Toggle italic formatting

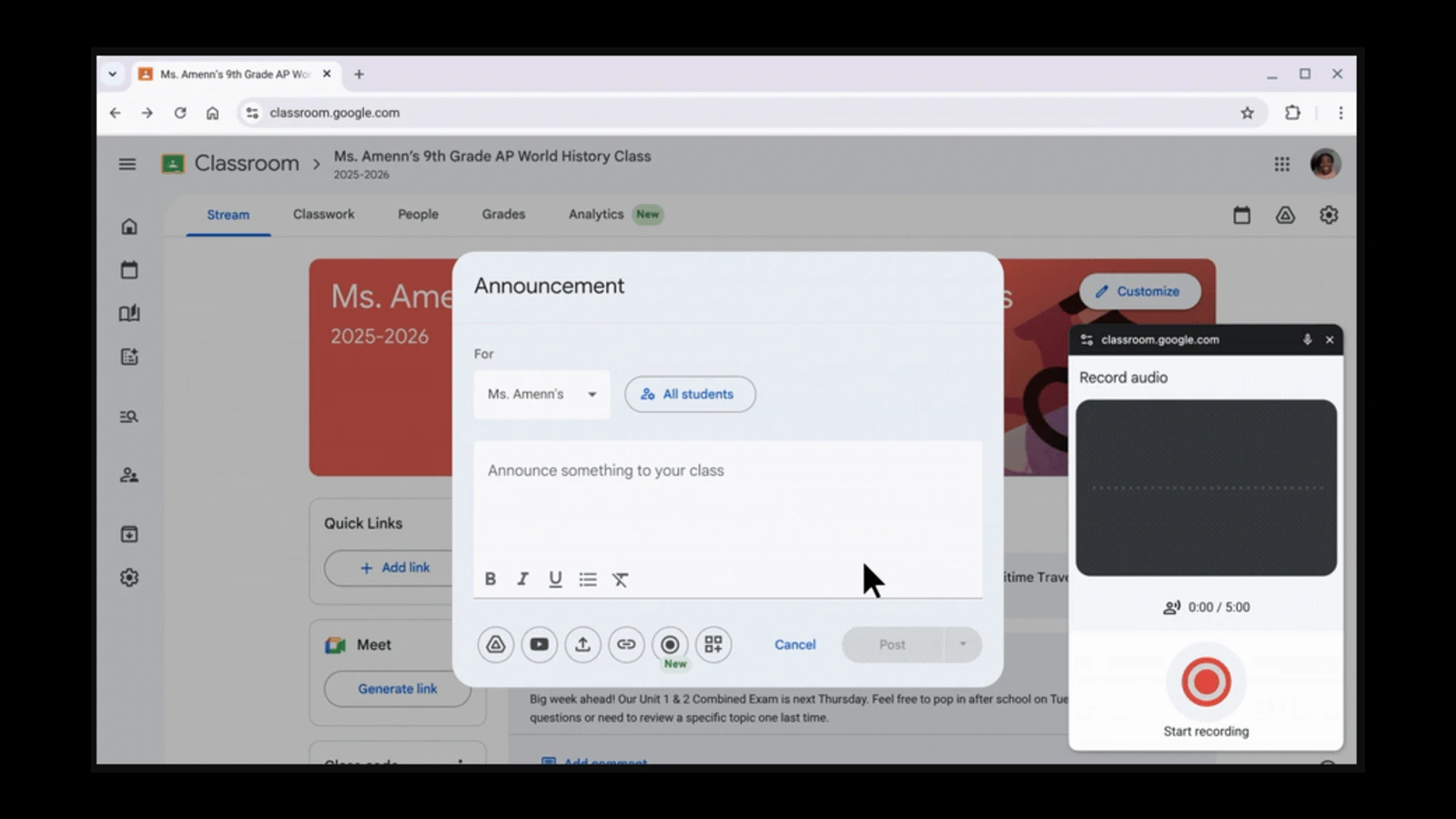522,580
